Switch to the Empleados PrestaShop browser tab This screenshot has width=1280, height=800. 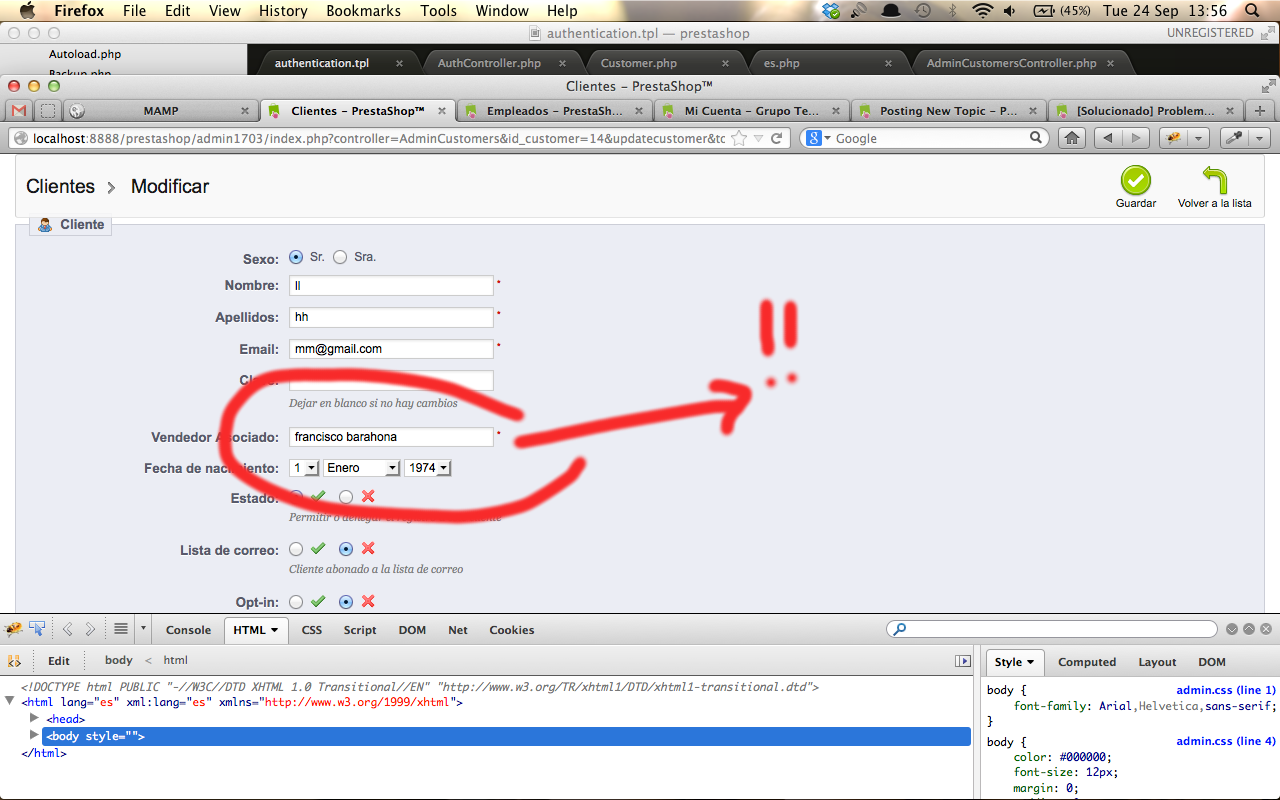click(555, 111)
